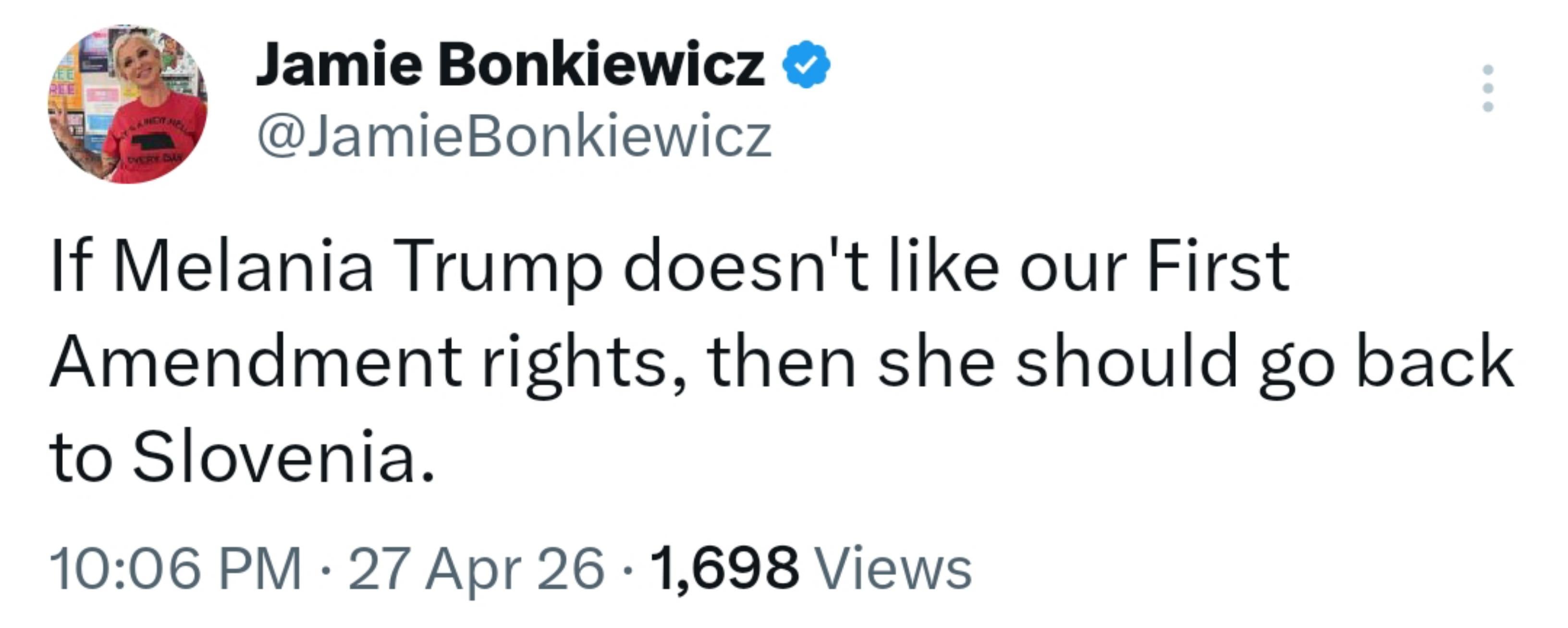Click the red shirt graphic in avatar
The height and width of the screenshot is (628, 1568).
coord(152,141)
